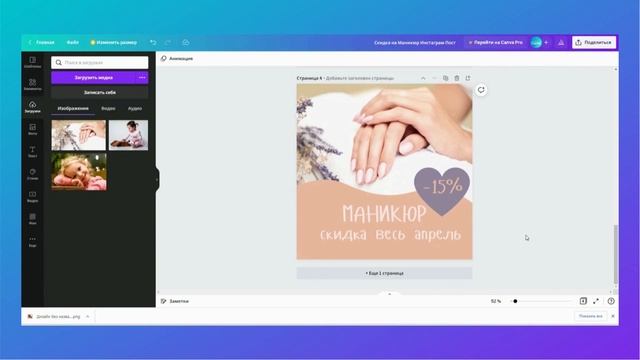This screenshot has width=640, height=360.
Task: Switch to the Images (Изображения) tab
Action: [73, 108]
